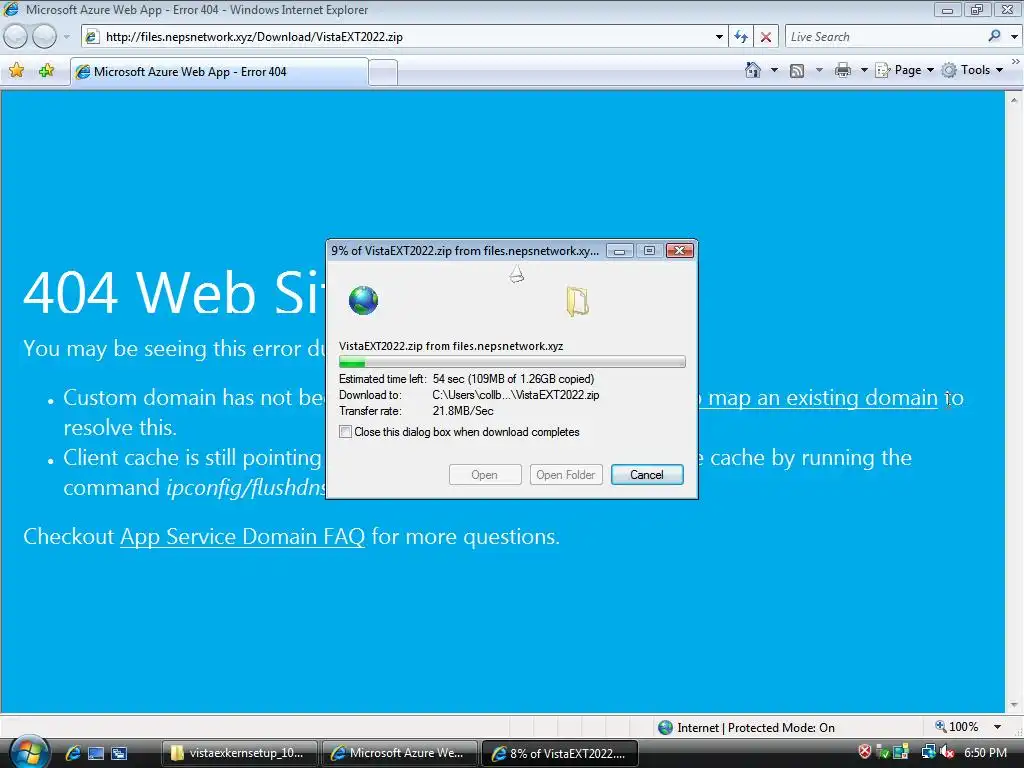Switch to '8% of VistaEXT2022' taskbar button

(560, 753)
